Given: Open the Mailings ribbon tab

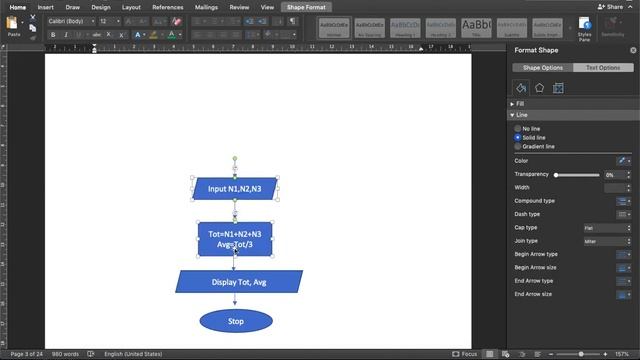Looking at the screenshot, I should coord(206,7).
